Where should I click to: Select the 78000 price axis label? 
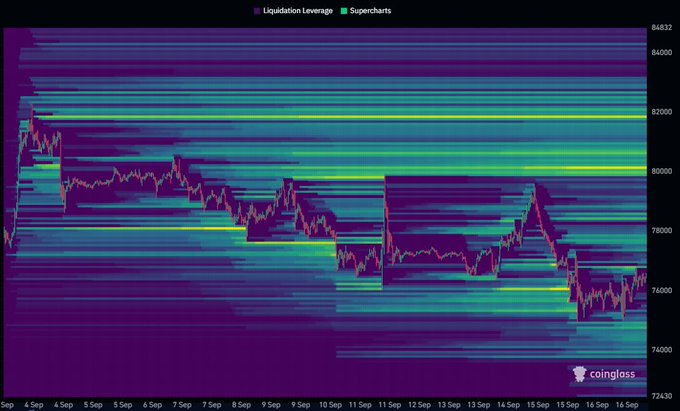[x=662, y=231]
